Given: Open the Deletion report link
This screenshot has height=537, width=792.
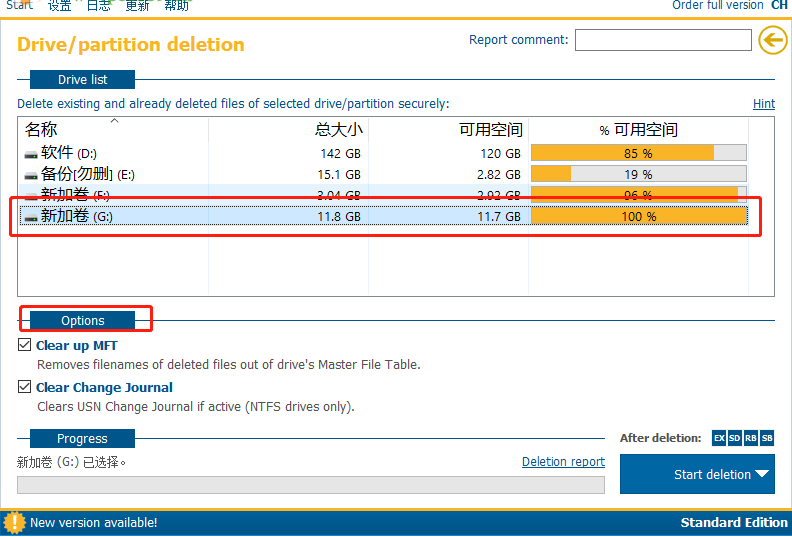Looking at the screenshot, I should tap(563, 462).
